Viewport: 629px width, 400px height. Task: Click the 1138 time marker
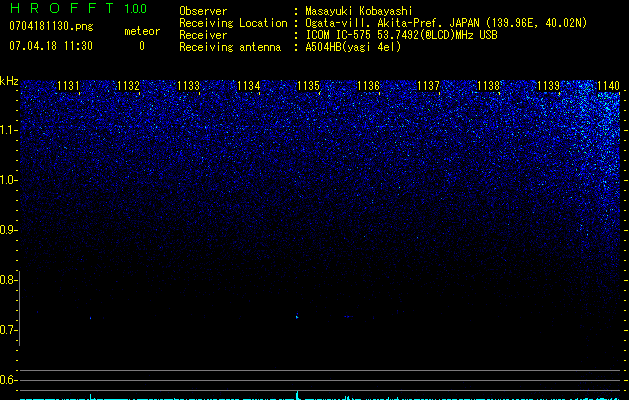click(x=489, y=85)
